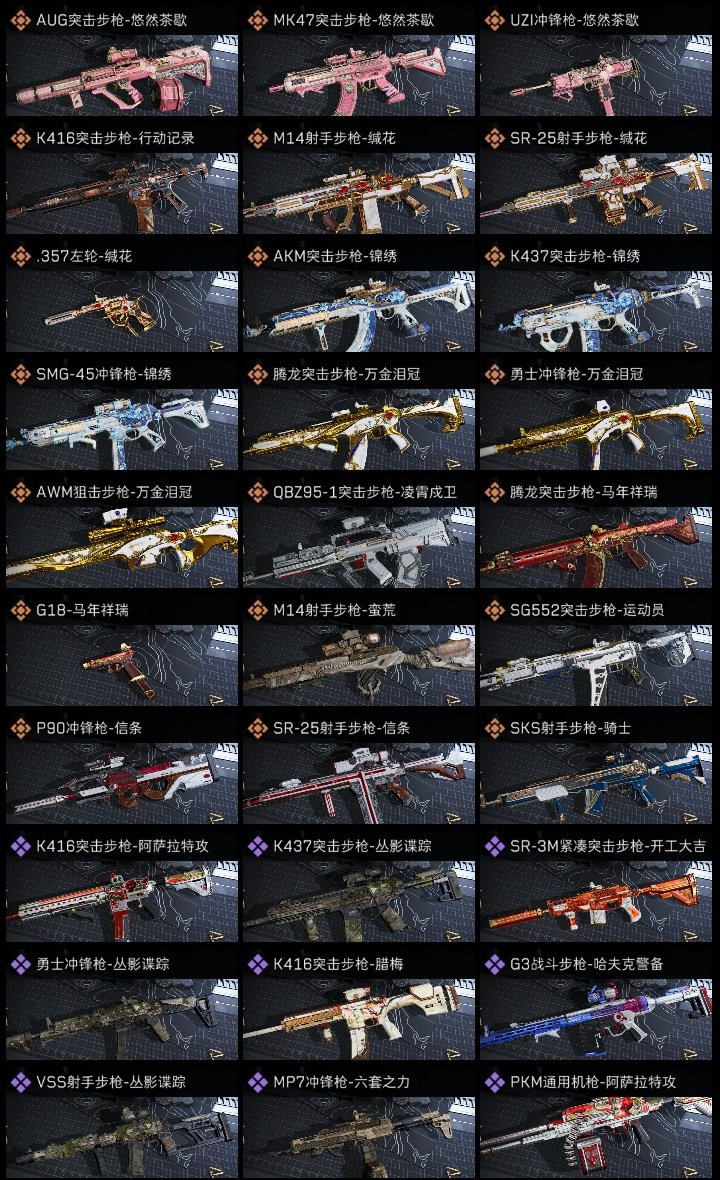Click the purple rarity icon beside K416突击步枪-阿萨拉特攻
This screenshot has width=720, height=1180.
[20, 846]
